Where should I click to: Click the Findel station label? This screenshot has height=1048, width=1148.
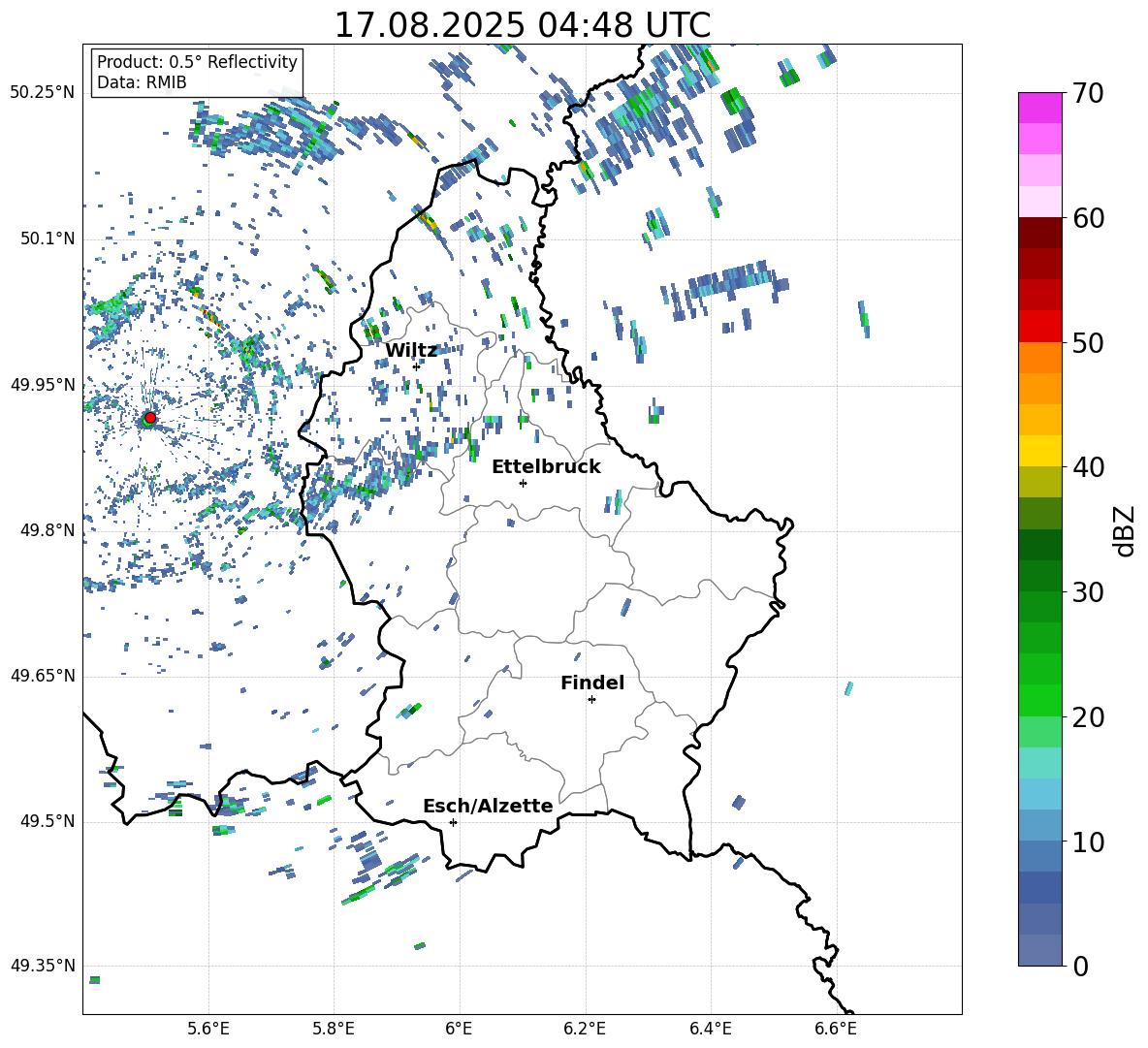click(592, 683)
